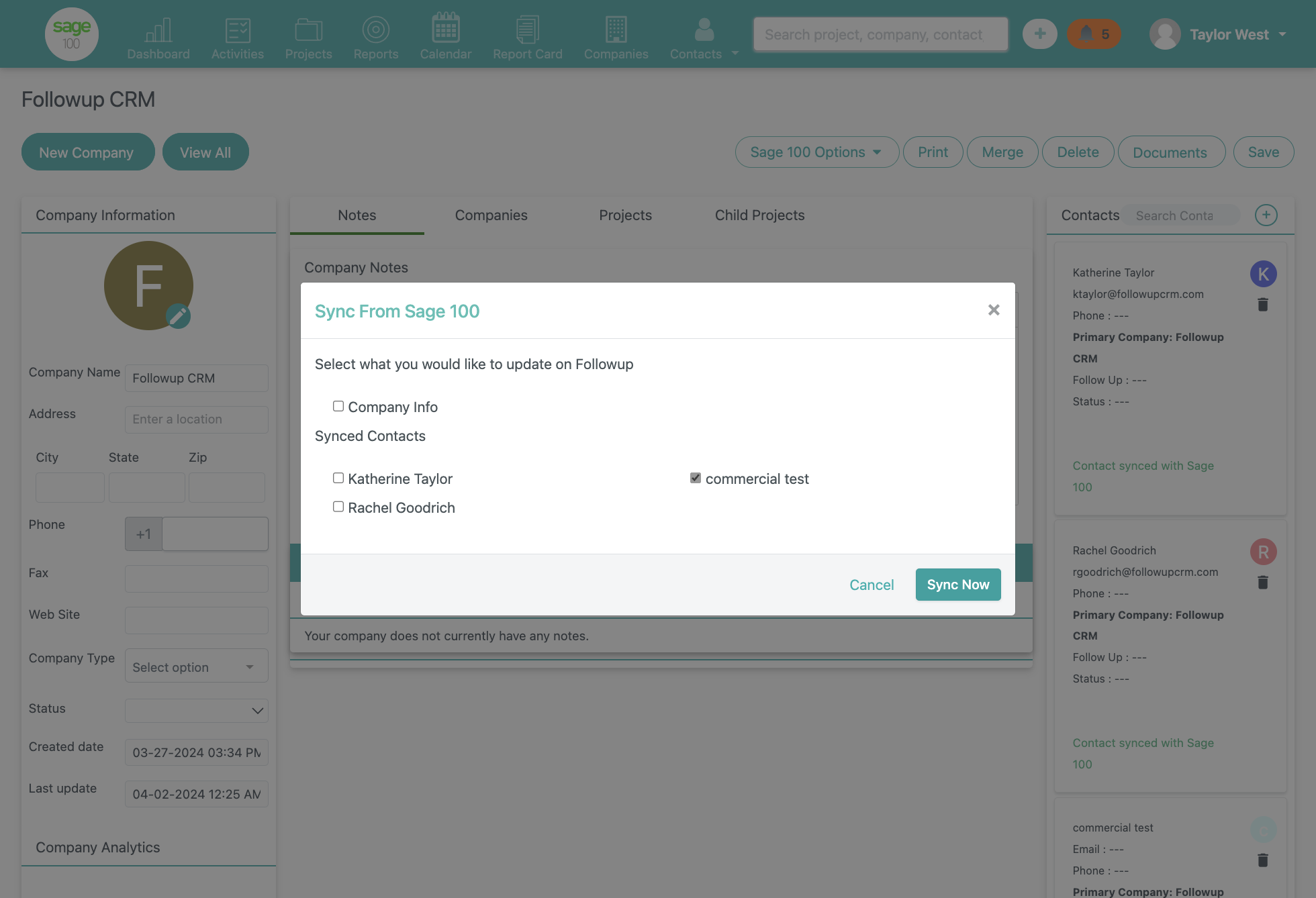Check the Company Info checkbox
The height and width of the screenshot is (898, 1316).
pos(338,406)
